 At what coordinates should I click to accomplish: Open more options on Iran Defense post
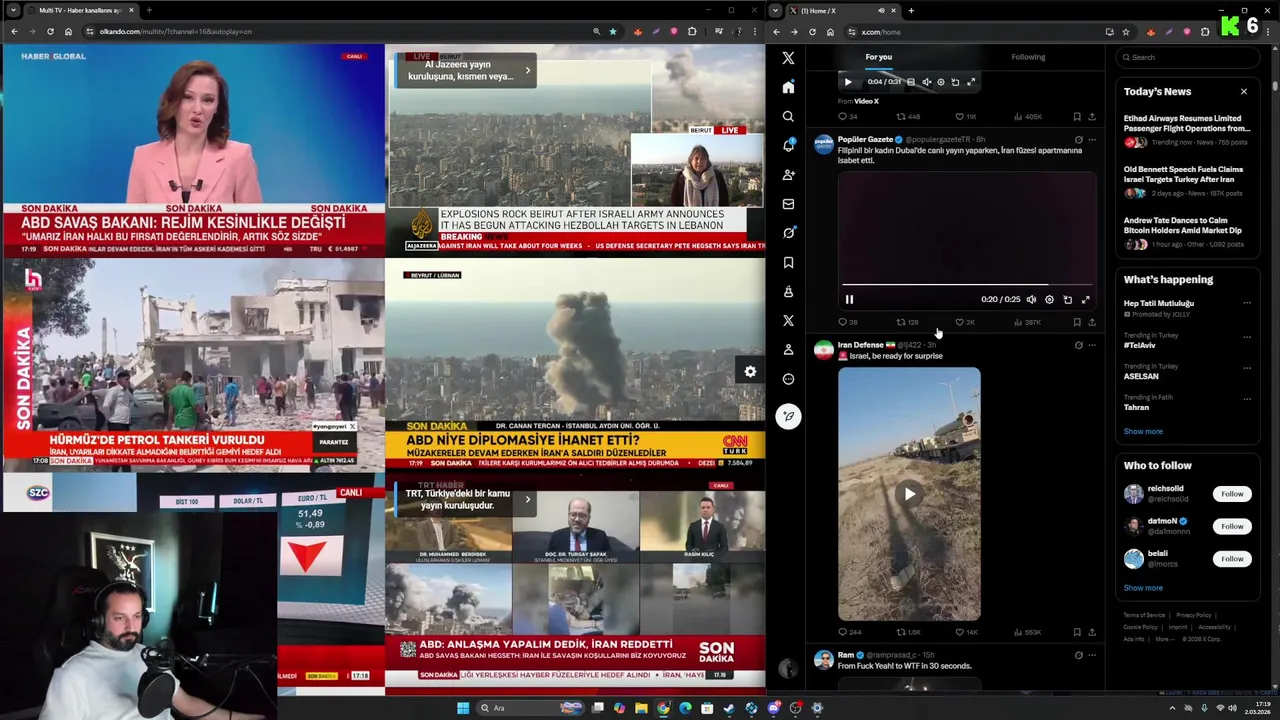pyautogui.click(x=1091, y=345)
